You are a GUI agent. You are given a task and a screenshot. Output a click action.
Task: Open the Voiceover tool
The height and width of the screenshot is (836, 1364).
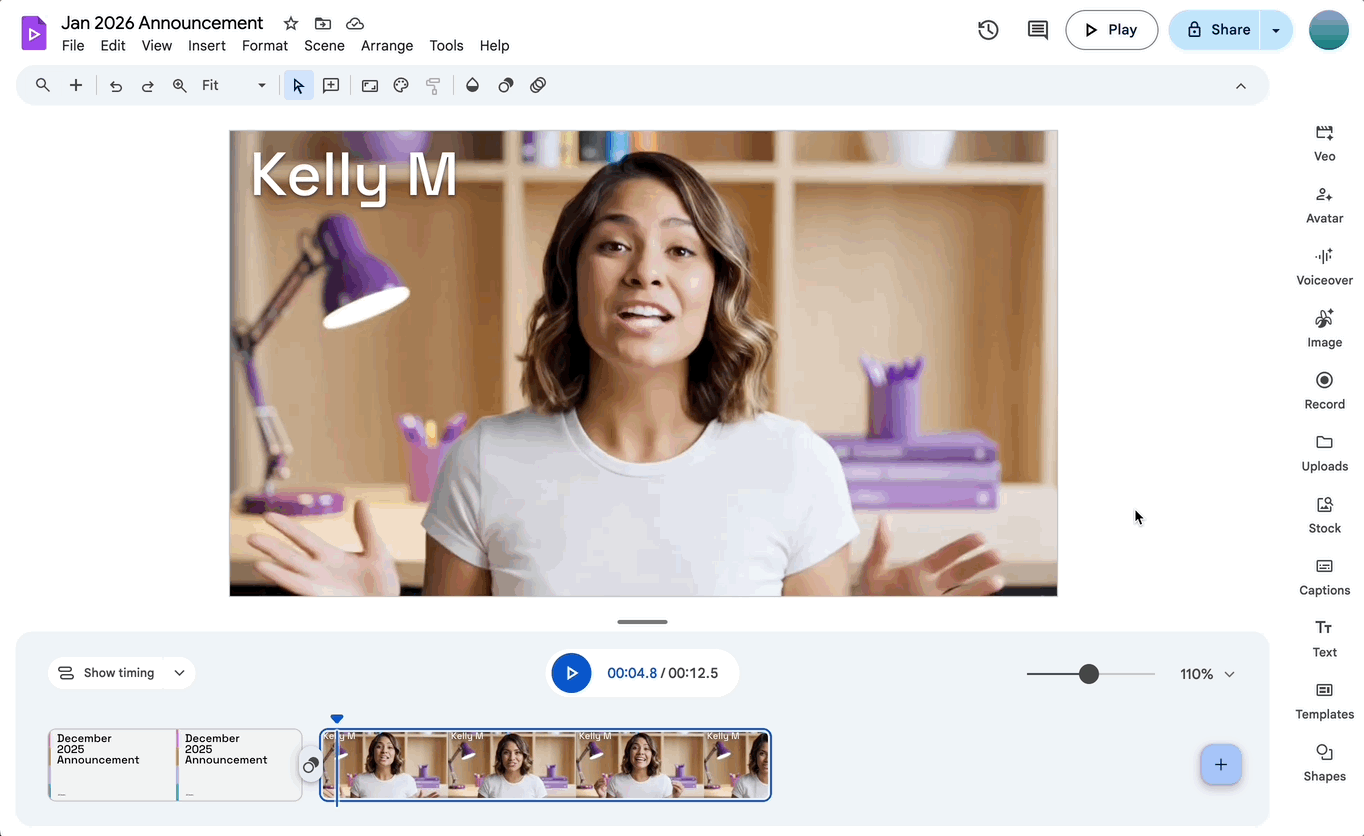(1324, 266)
